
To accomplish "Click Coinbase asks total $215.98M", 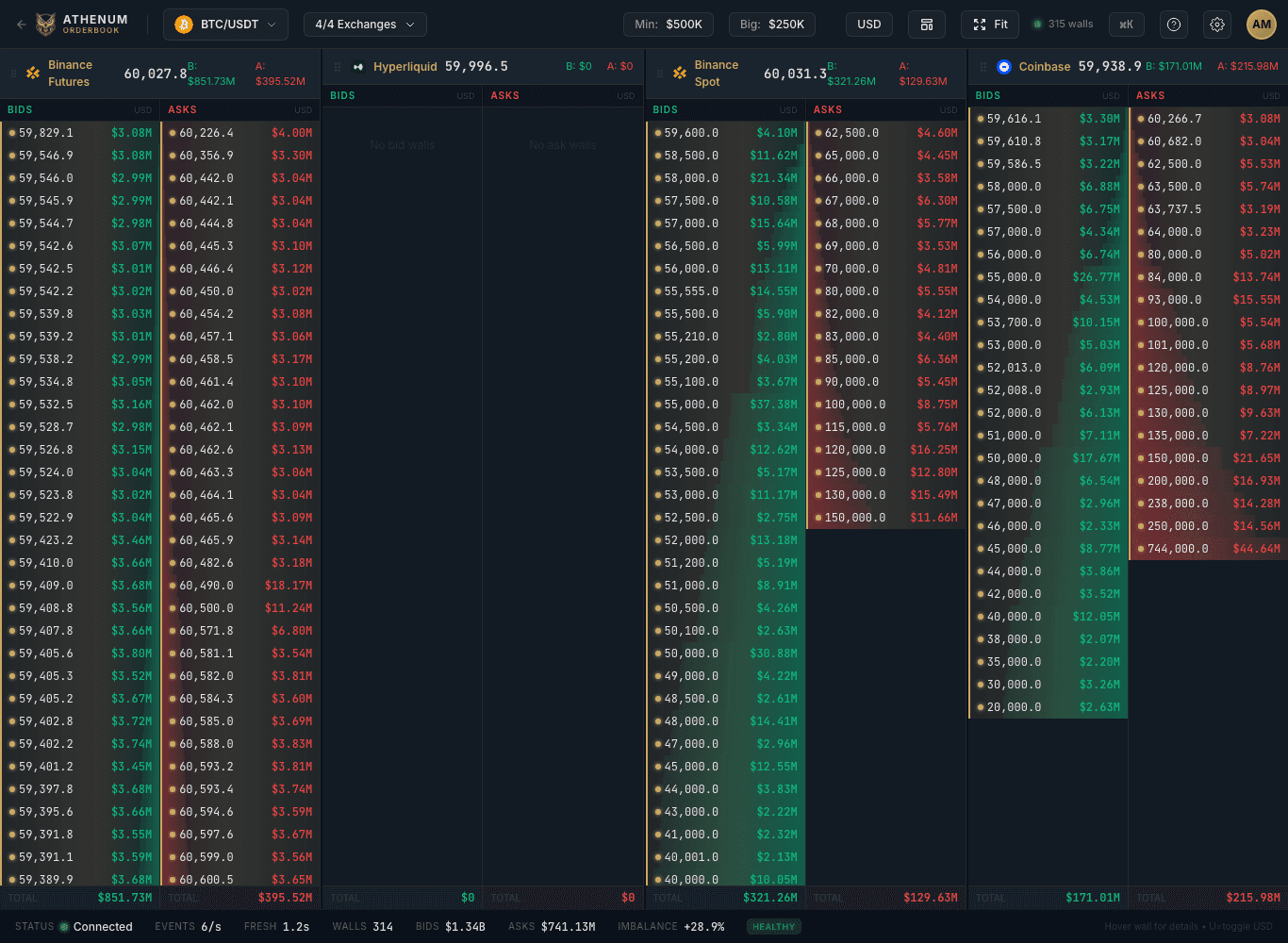I will click(x=1253, y=898).
